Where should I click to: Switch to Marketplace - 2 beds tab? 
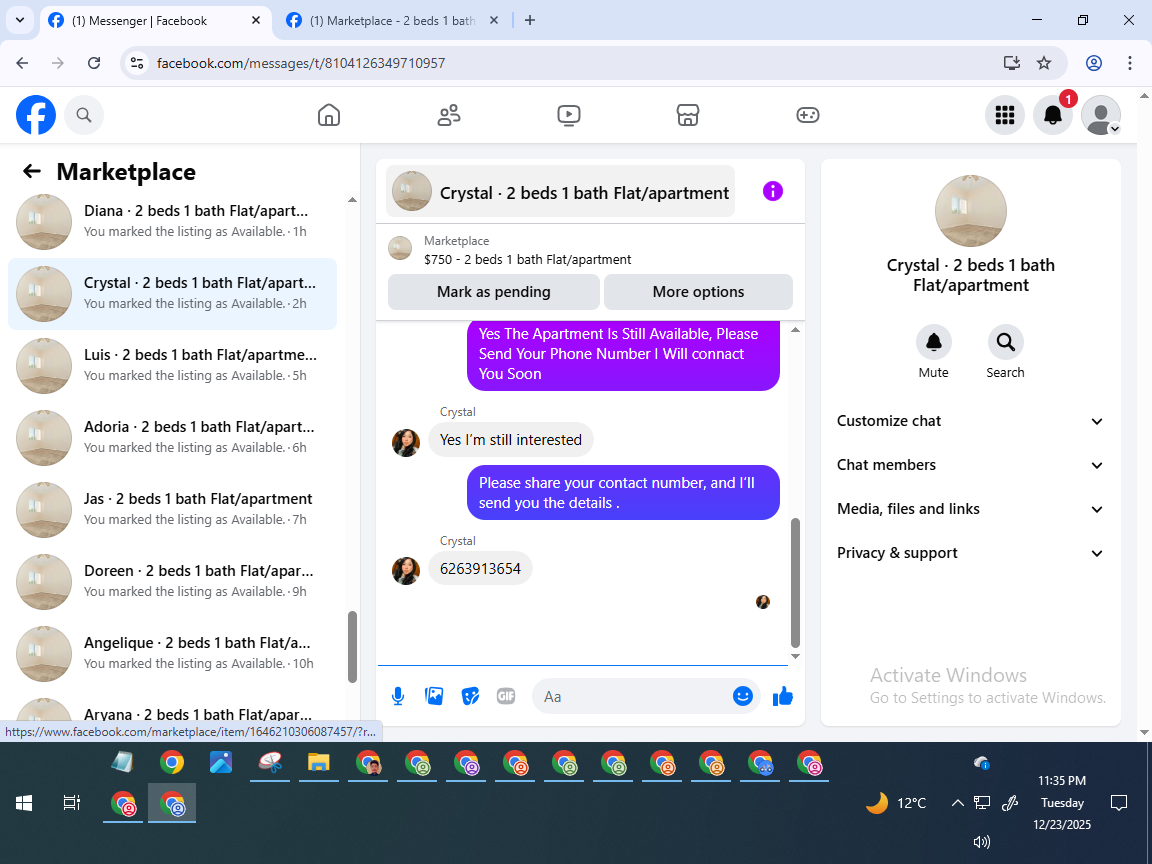point(393,21)
